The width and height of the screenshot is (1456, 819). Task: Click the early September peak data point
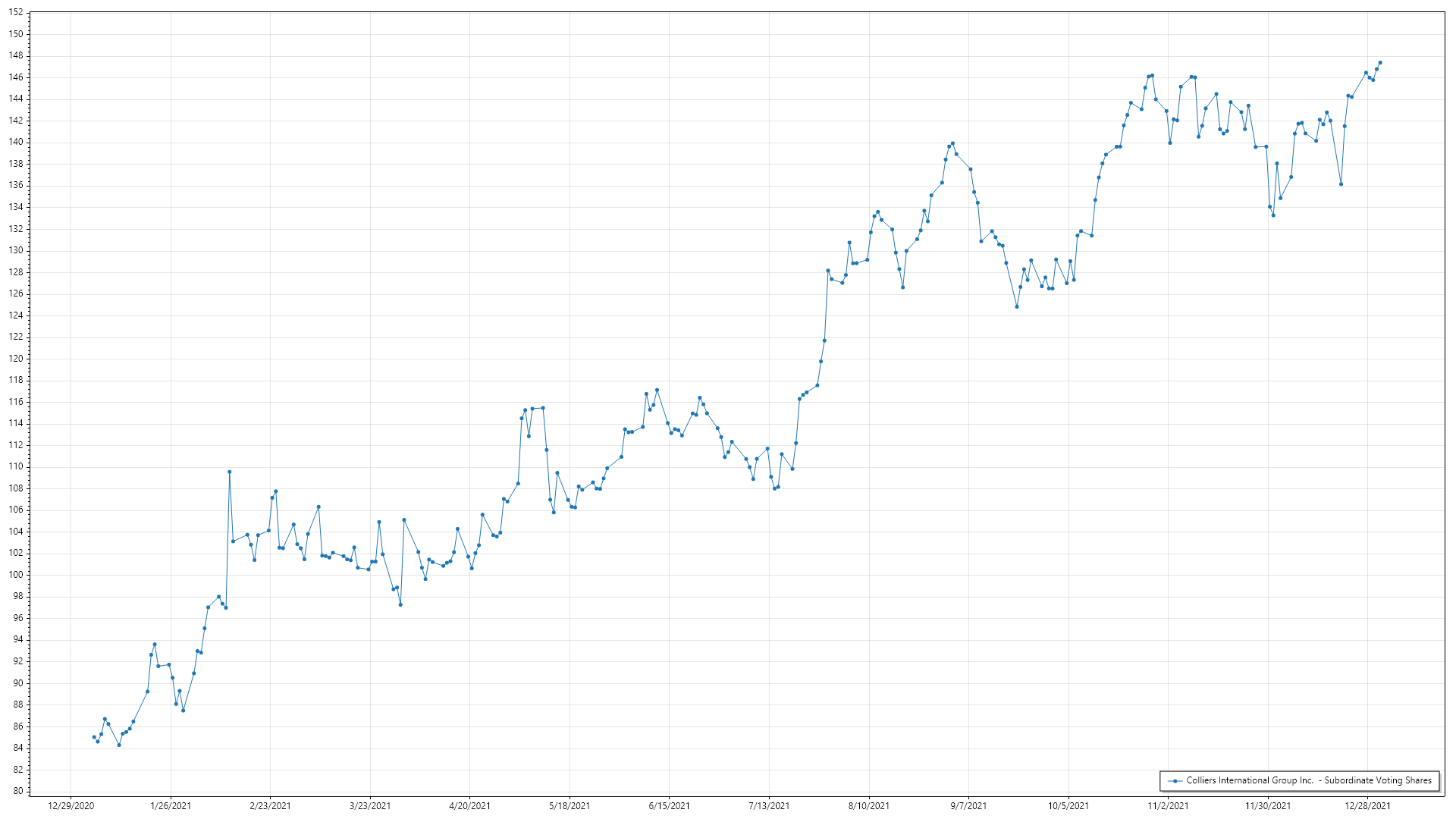952,143
